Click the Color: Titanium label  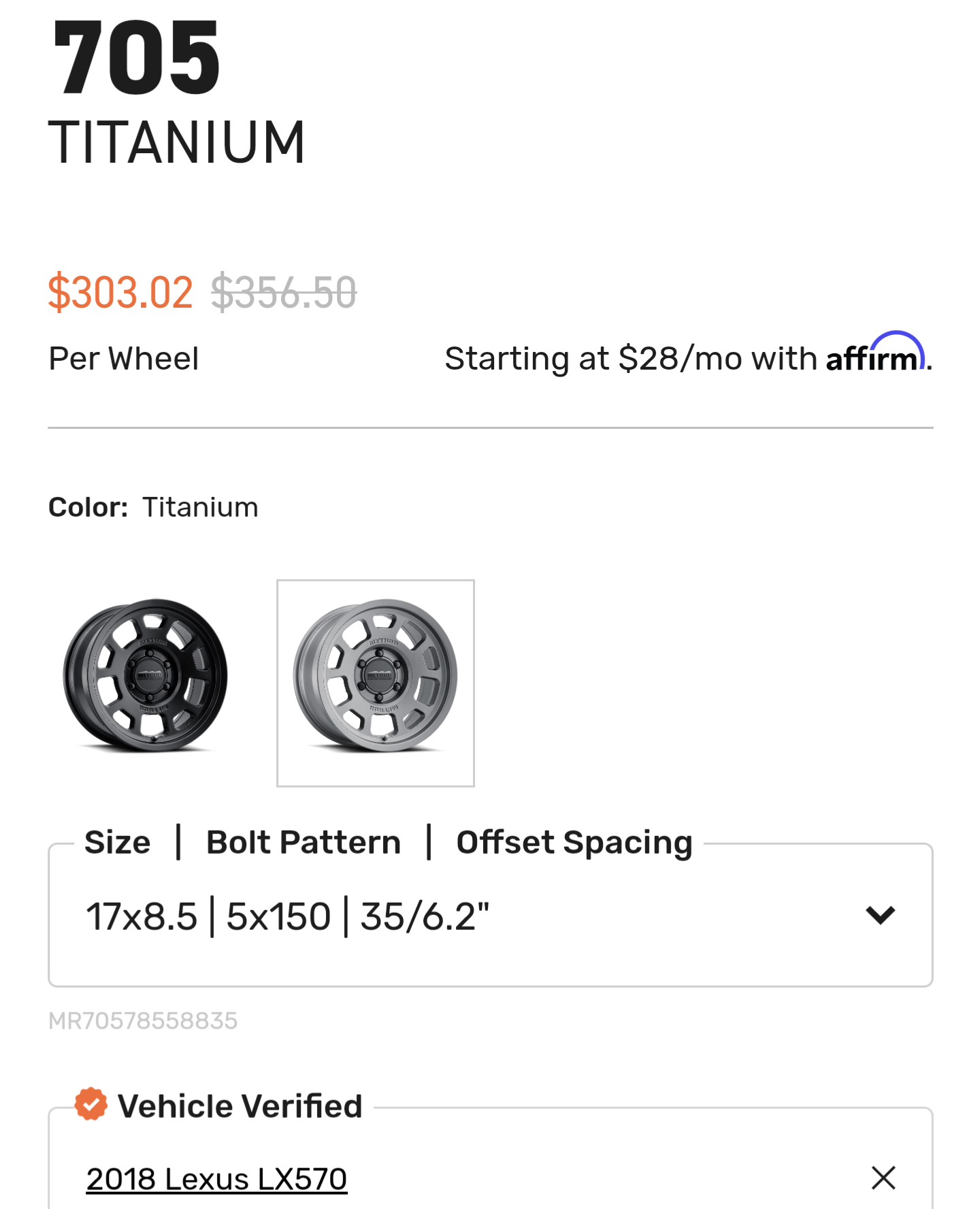(153, 507)
